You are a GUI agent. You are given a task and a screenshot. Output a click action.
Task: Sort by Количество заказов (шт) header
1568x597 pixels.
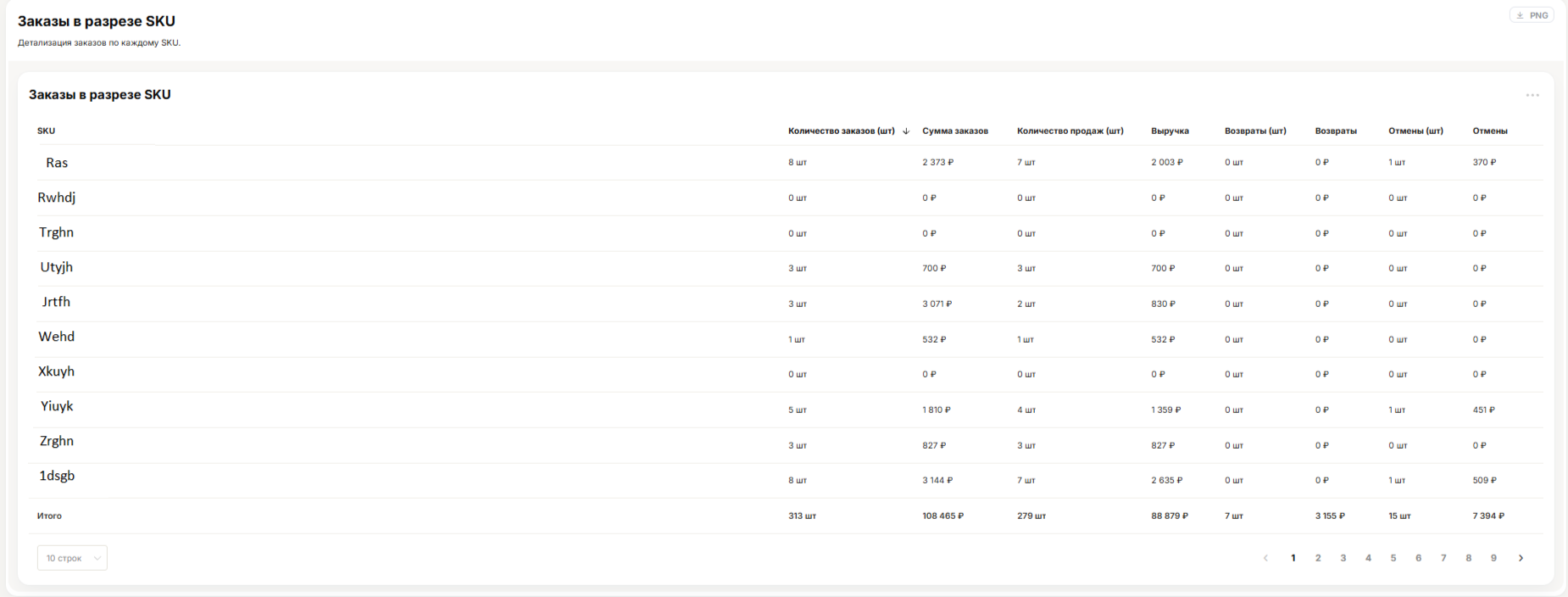pos(842,131)
